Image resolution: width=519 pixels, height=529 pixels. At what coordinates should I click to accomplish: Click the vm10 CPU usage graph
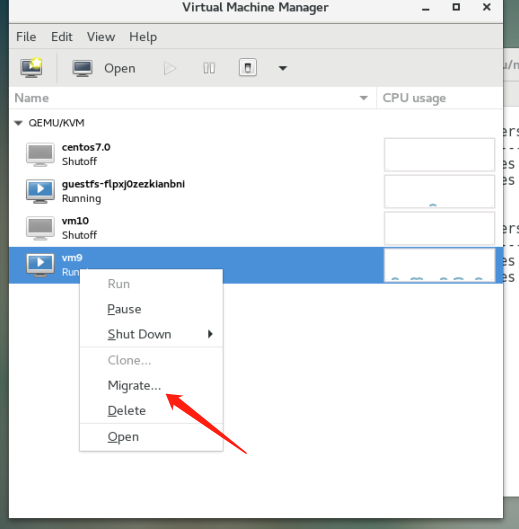(x=439, y=228)
